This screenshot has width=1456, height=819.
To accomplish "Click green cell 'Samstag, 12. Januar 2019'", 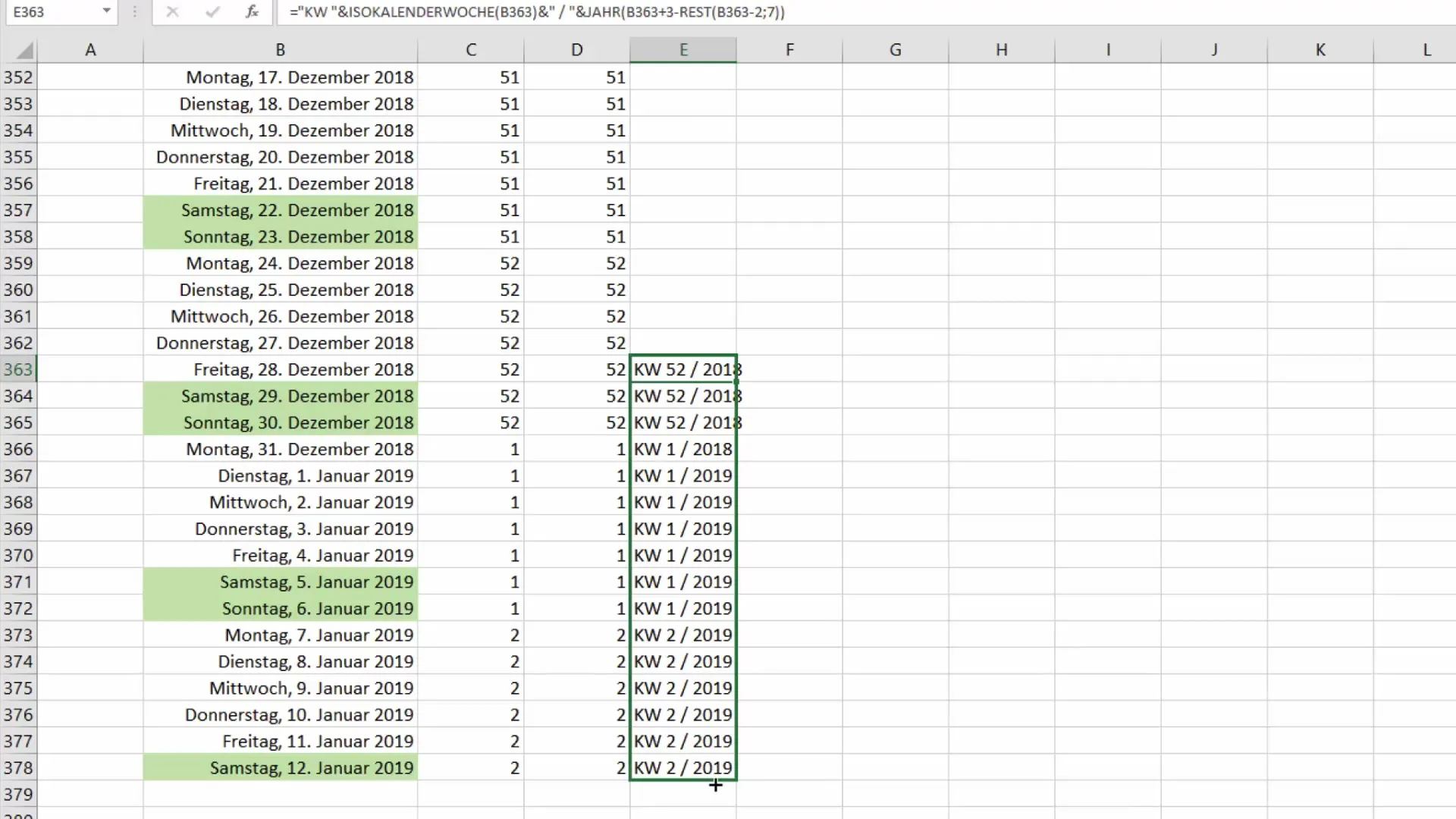I will (x=281, y=767).
